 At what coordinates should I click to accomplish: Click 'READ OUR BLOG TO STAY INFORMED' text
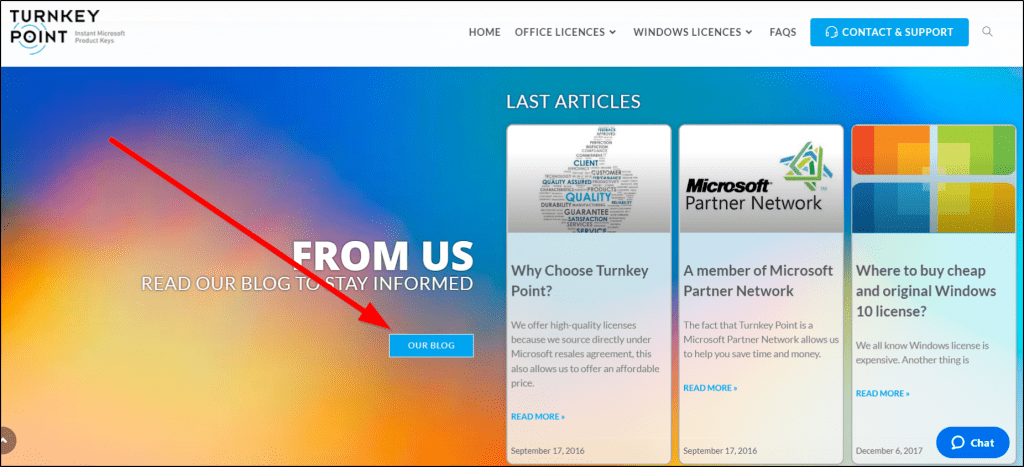(x=307, y=283)
